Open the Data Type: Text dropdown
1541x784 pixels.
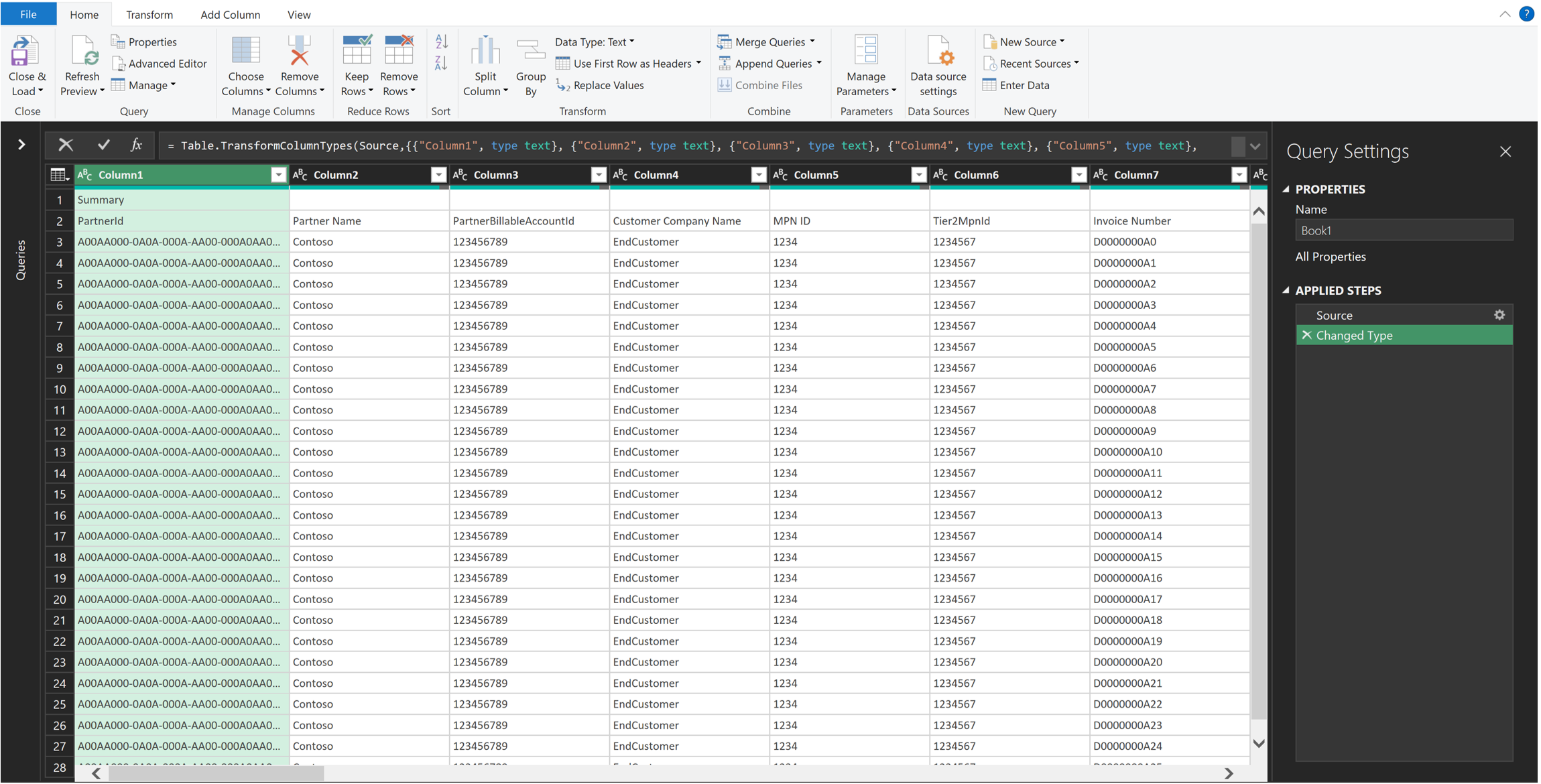point(595,42)
